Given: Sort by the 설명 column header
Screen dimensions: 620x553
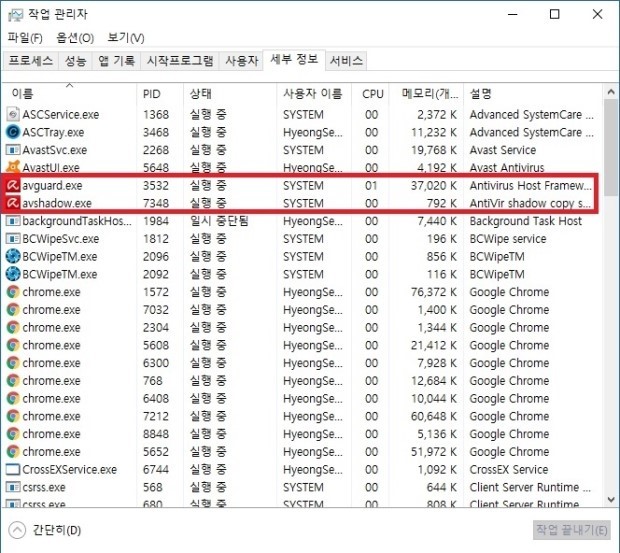Looking at the screenshot, I should point(532,94).
